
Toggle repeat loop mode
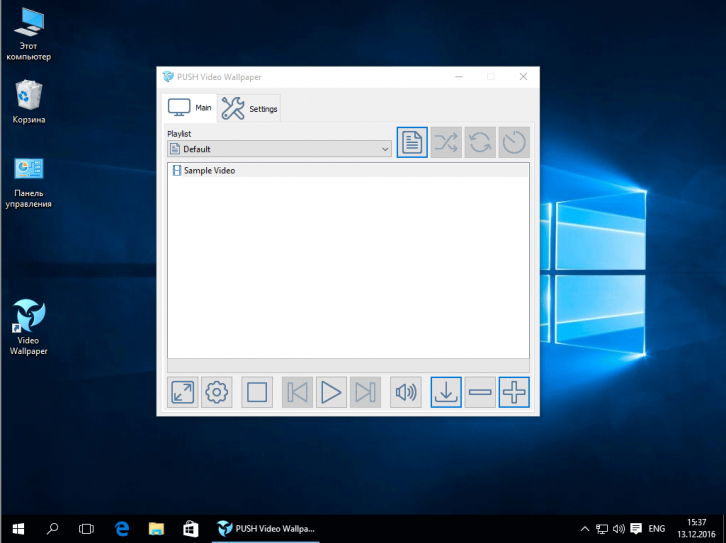(480, 142)
